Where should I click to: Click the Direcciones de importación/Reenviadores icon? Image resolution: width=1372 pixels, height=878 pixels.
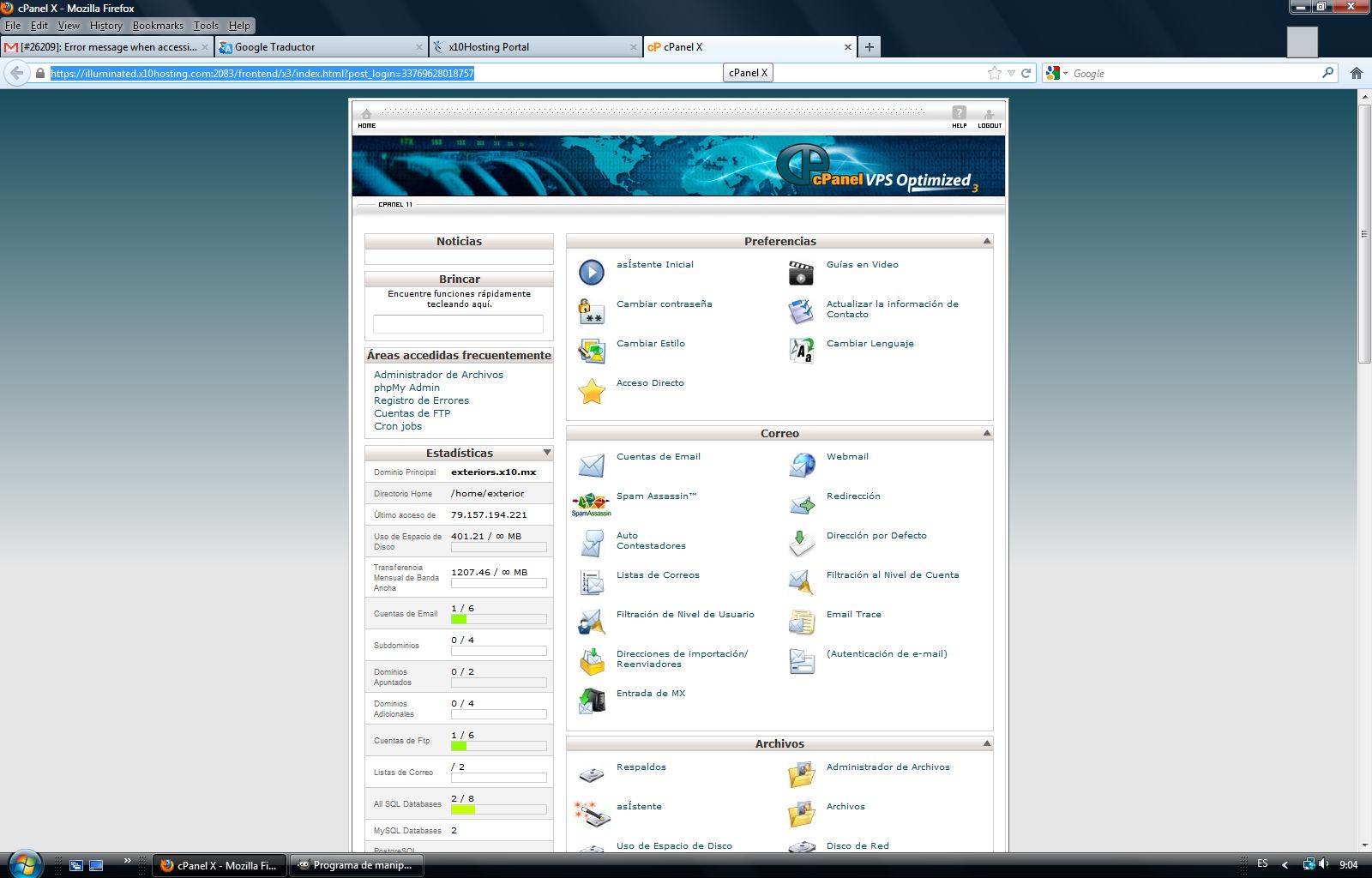[592, 662]
